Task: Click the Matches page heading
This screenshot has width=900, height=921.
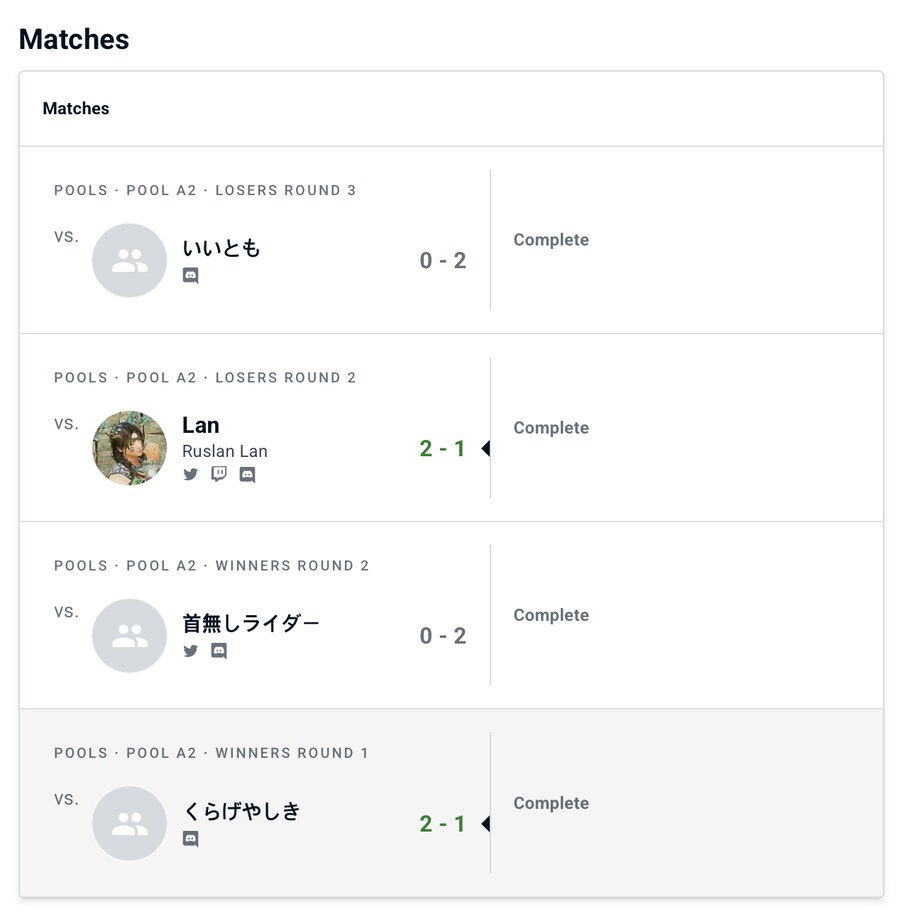Action: 73,39
